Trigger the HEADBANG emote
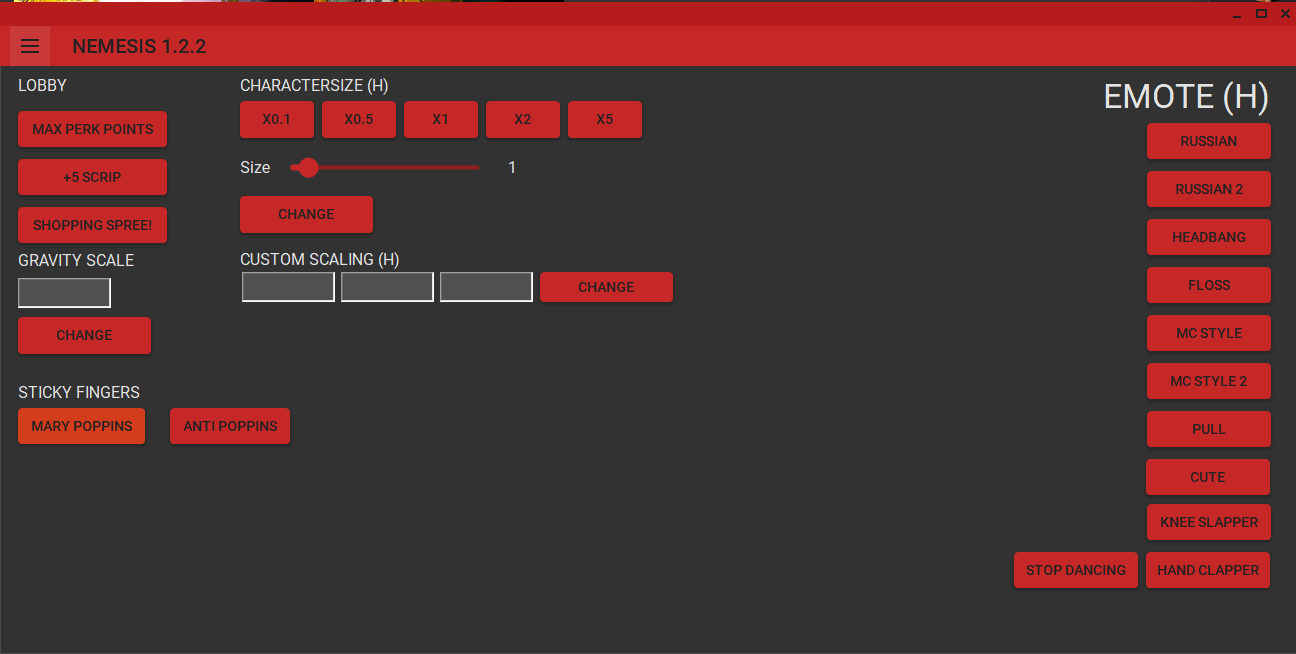This screenshot has width=1296, height=654. click(1209, 237)
